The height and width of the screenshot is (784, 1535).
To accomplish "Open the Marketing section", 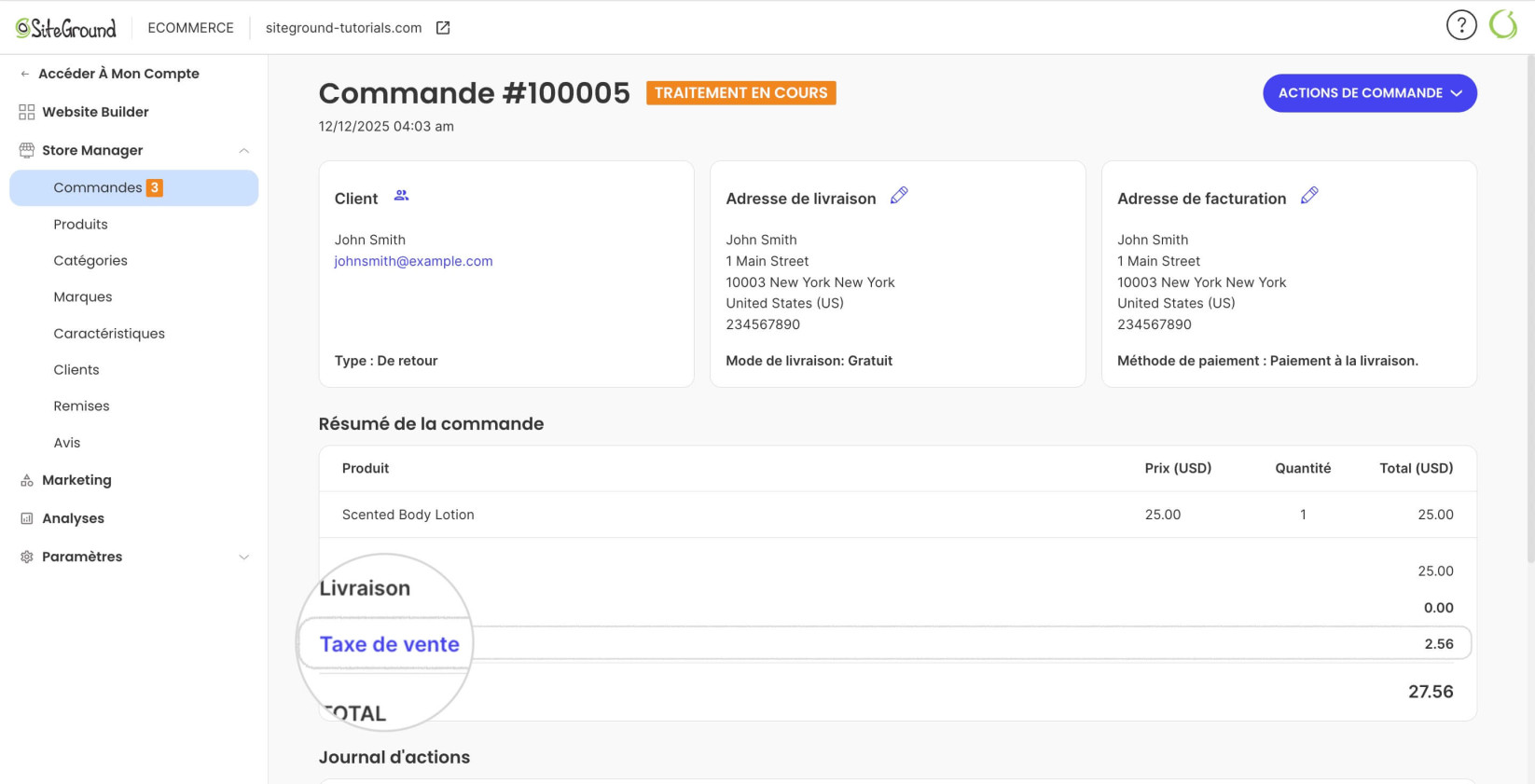I will [x=76, y=480].
